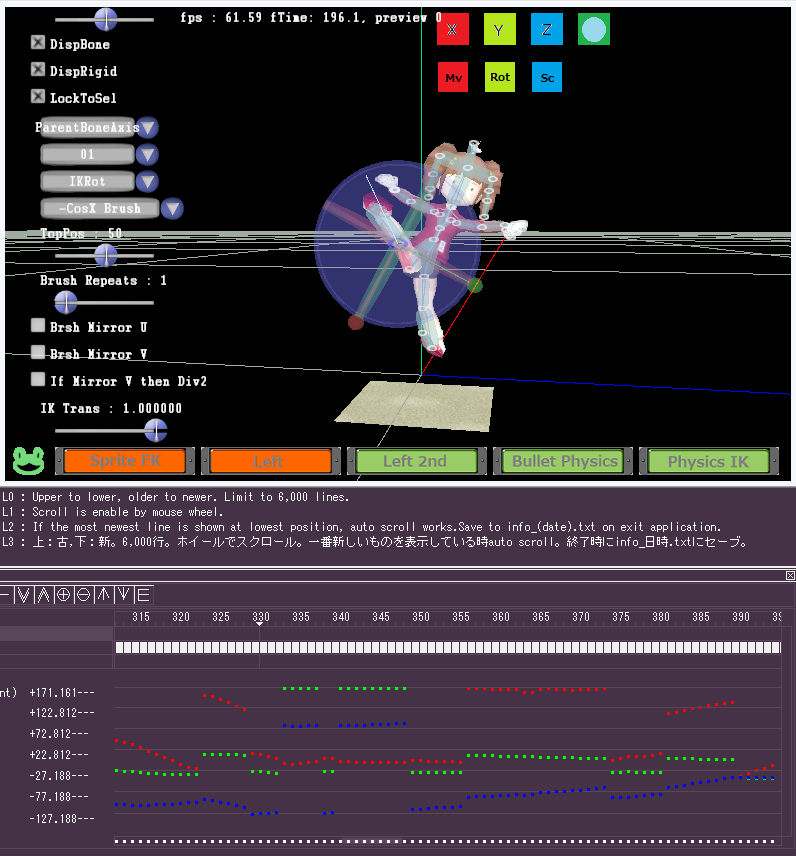Switch to the Bullet Physics mode

coord(564,461)
